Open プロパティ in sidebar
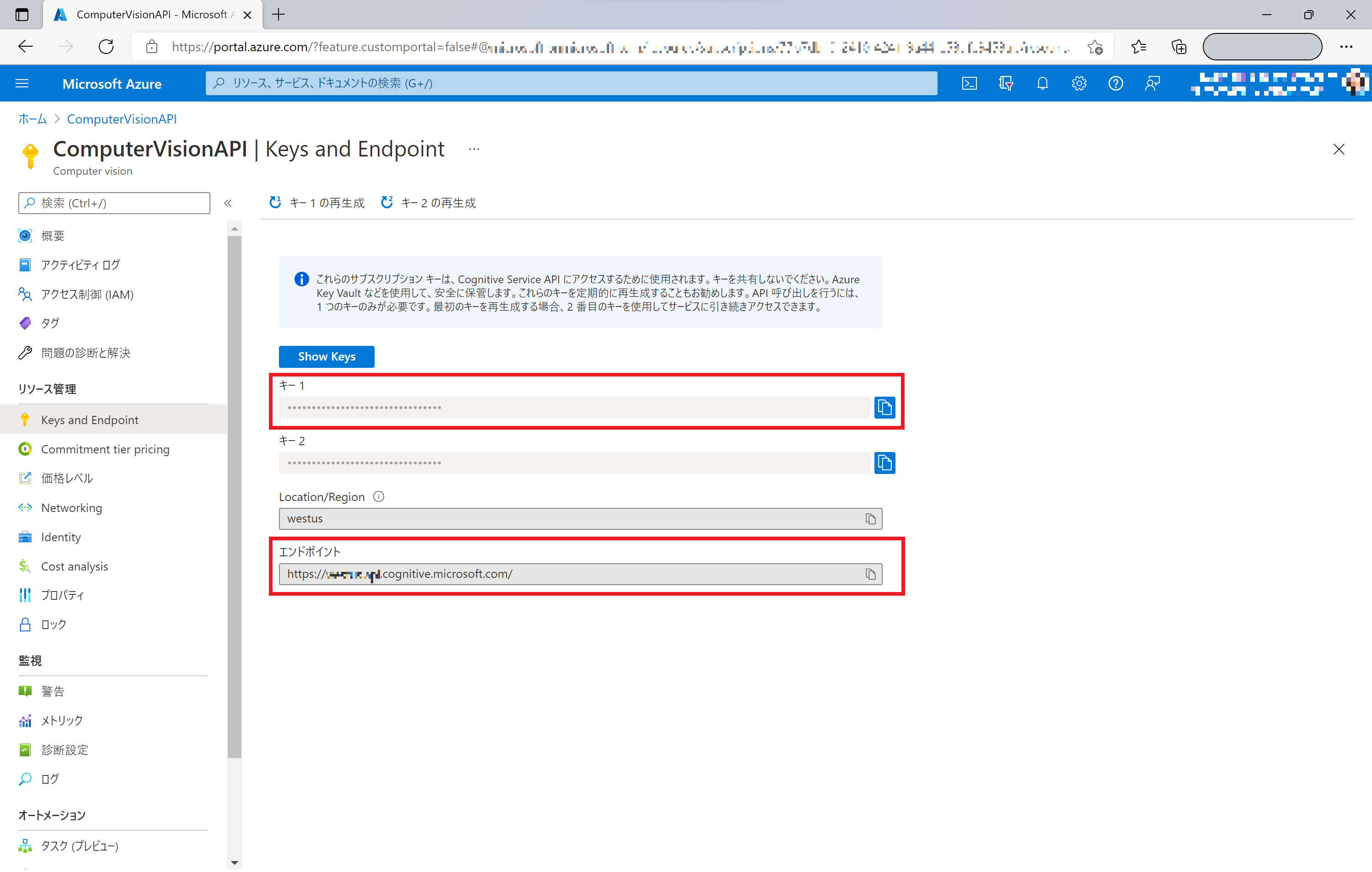The width and height of the screenshot is (1372, 872). (x=114, y=595)
